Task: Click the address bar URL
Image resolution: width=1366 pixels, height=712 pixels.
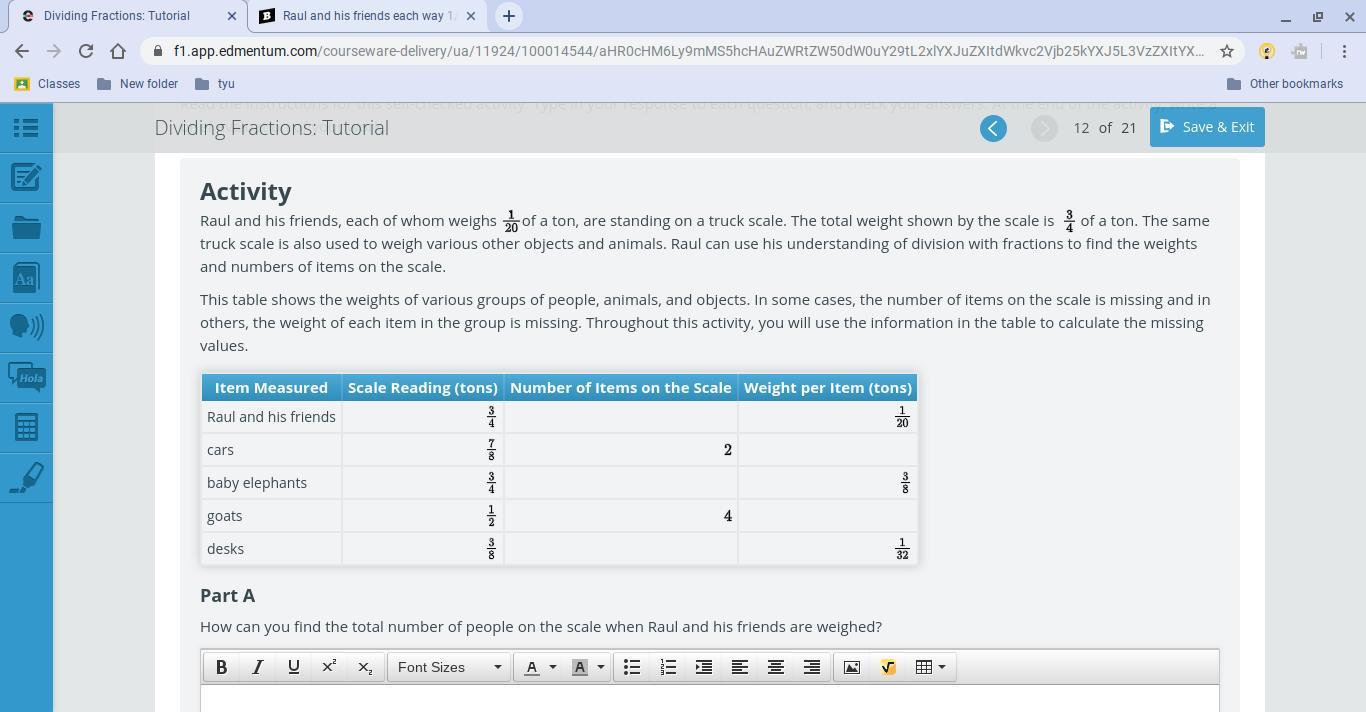Action: pyautogui.click(x=688, y=51)
